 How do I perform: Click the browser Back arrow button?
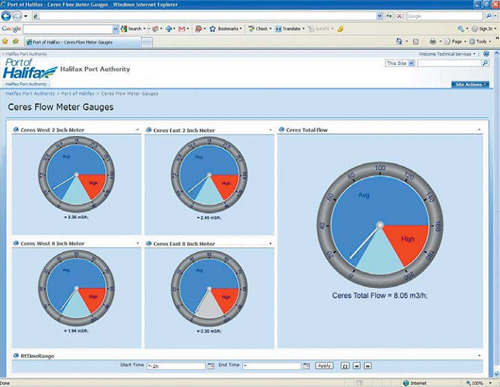pyautogui.click(x=6, y=16)
